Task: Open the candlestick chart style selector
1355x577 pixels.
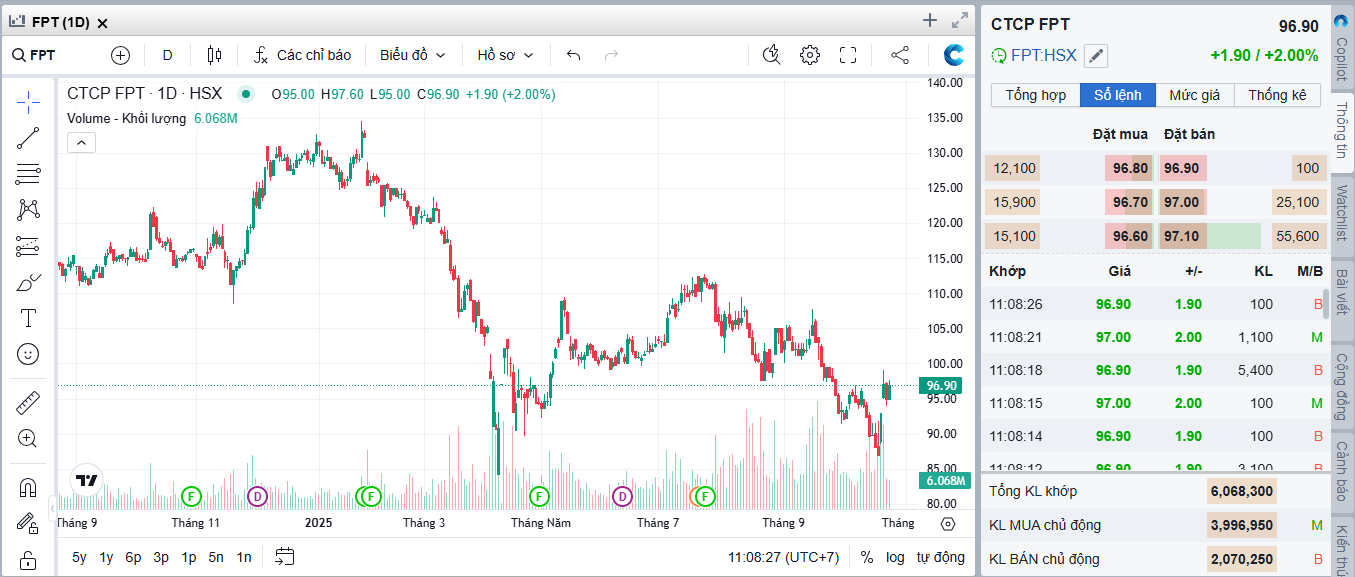Action: tap(213, 55)
